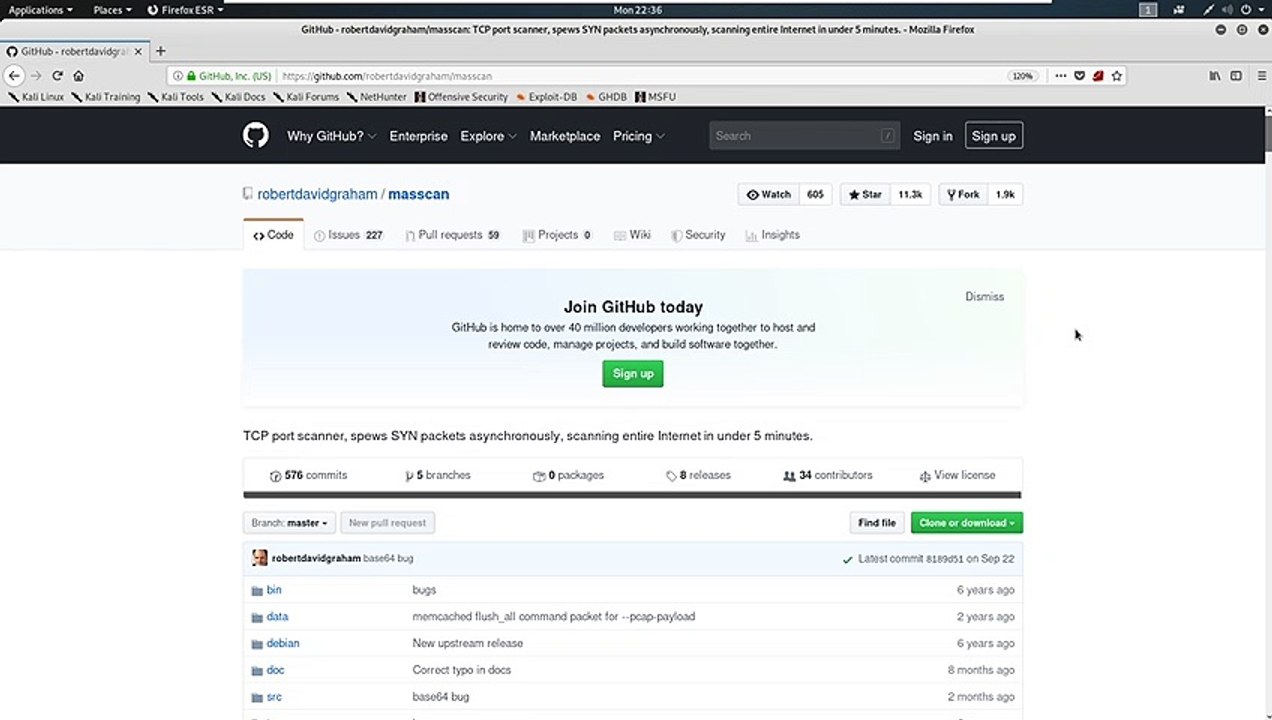
Task: Open the Kali Tools bookmark
Action: (x=175, y=97)
